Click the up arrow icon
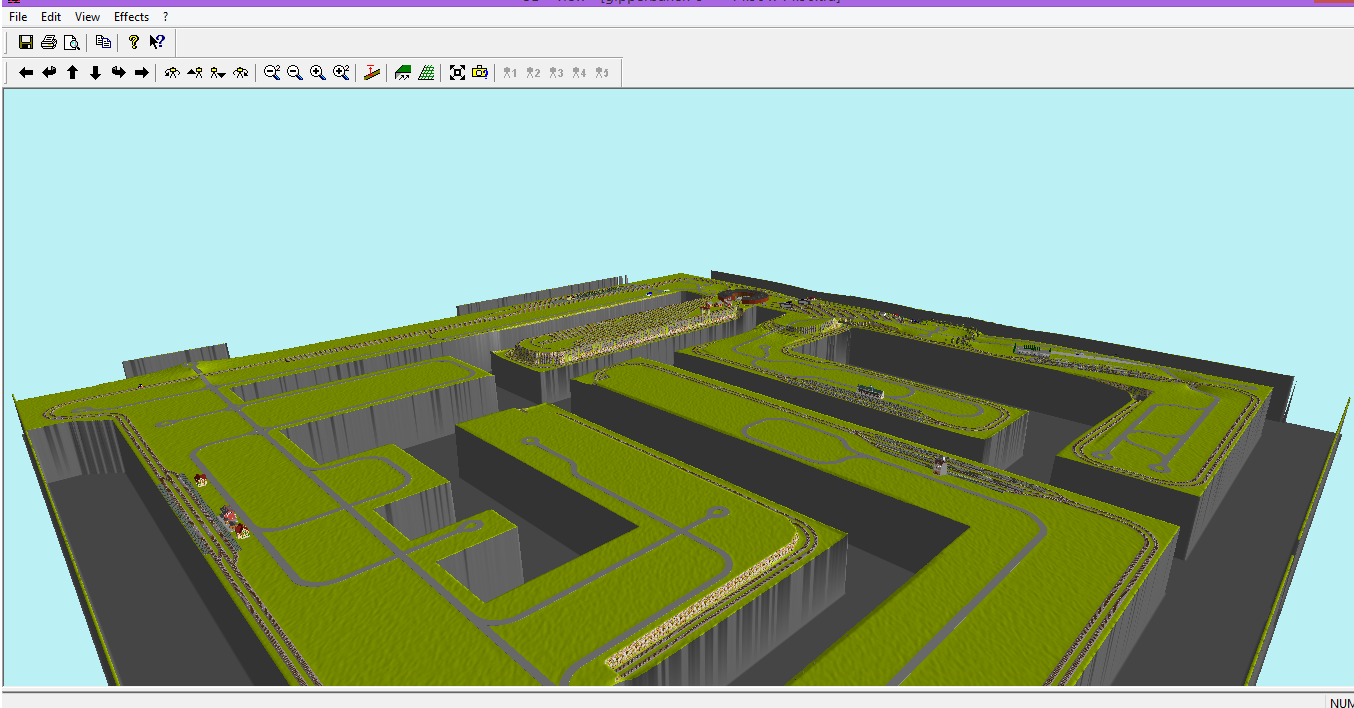This screenshot has height=708, width=1354. pyautogui.click(x=72, y=73)
